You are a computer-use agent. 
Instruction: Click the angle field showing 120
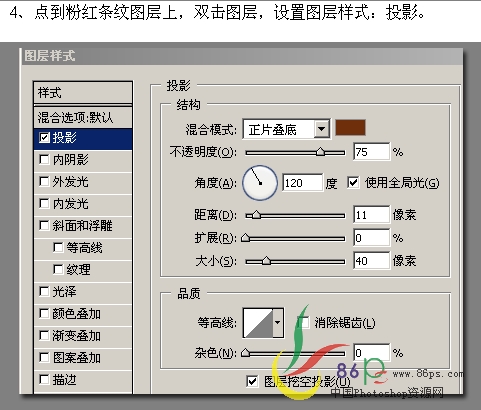(x=303, y=183)
